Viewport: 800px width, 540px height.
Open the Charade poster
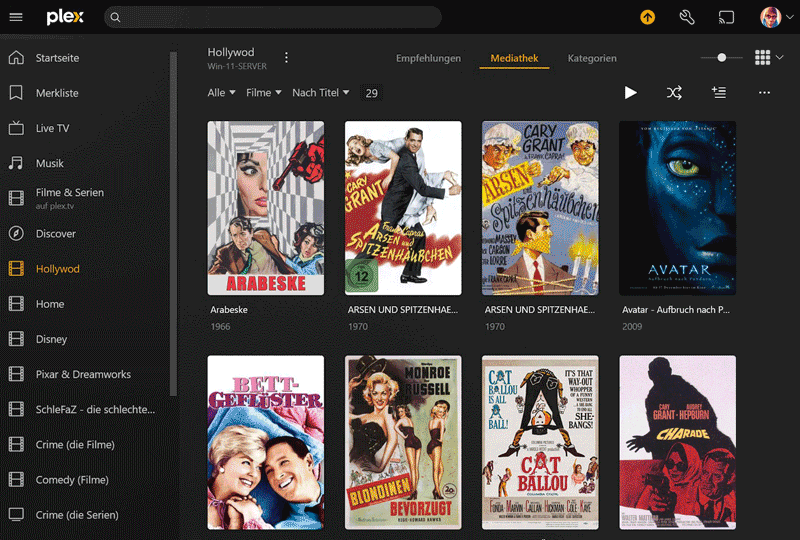click(677, 443)
